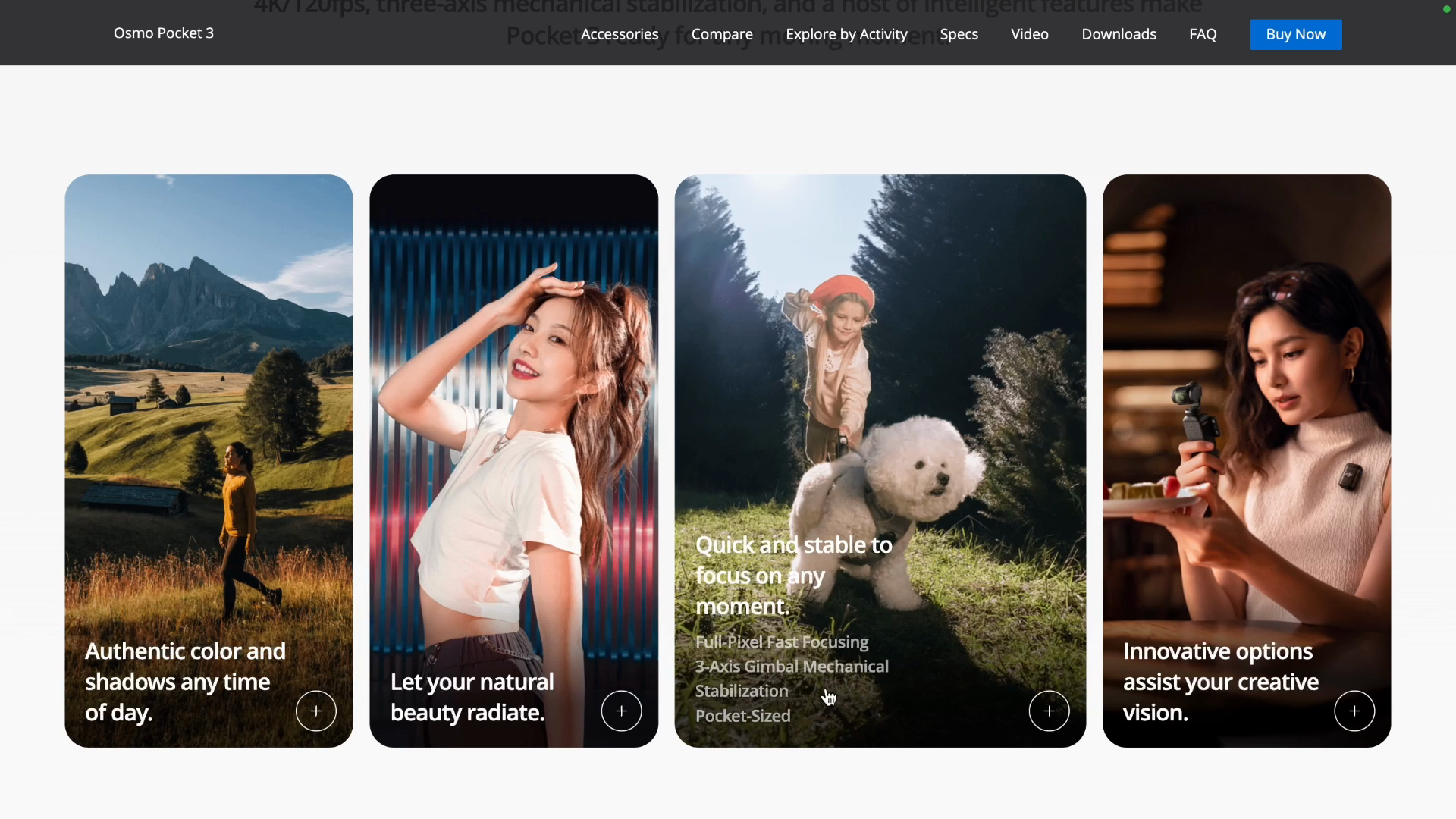The height and width of the screenshot is (819, 1456).
Task: Expand the 'Let your natural beauty radiate' plus icon
Action: pos(621,711)
